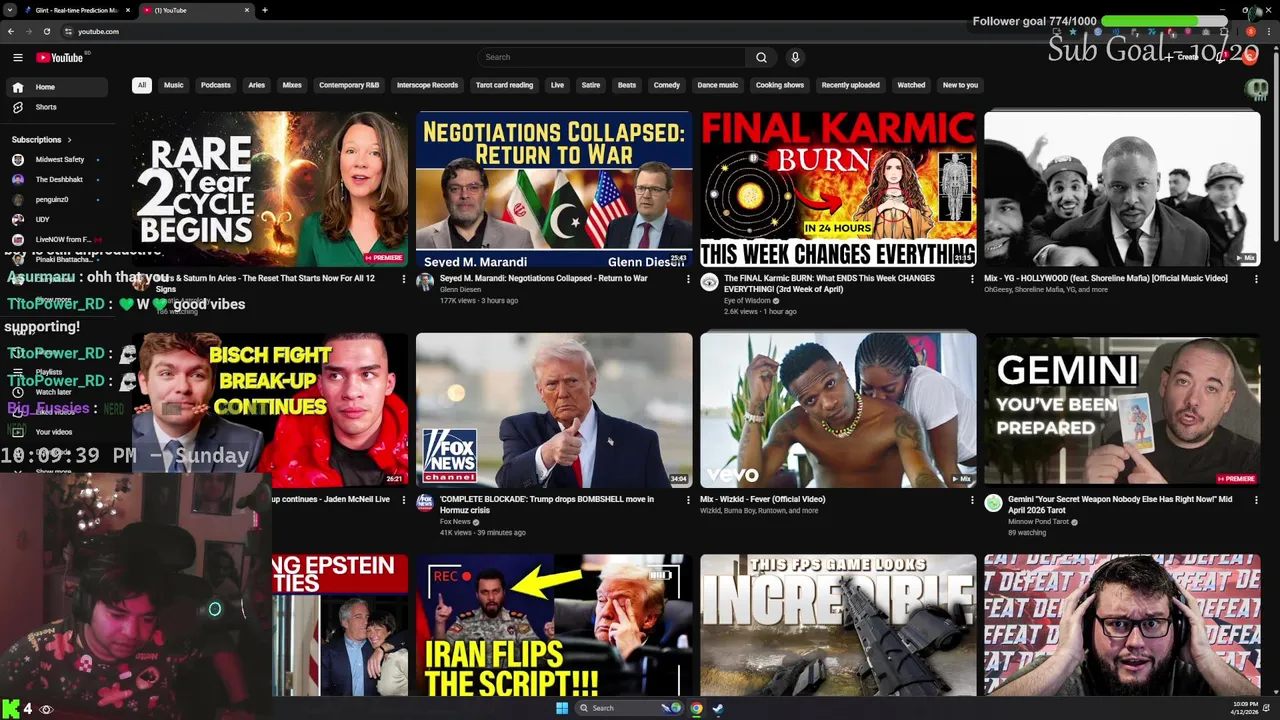Click the Eye of Wisdom channel avatar
Image resolution: width=1280 pixels, height=720 pixels.
coord(709,283)
